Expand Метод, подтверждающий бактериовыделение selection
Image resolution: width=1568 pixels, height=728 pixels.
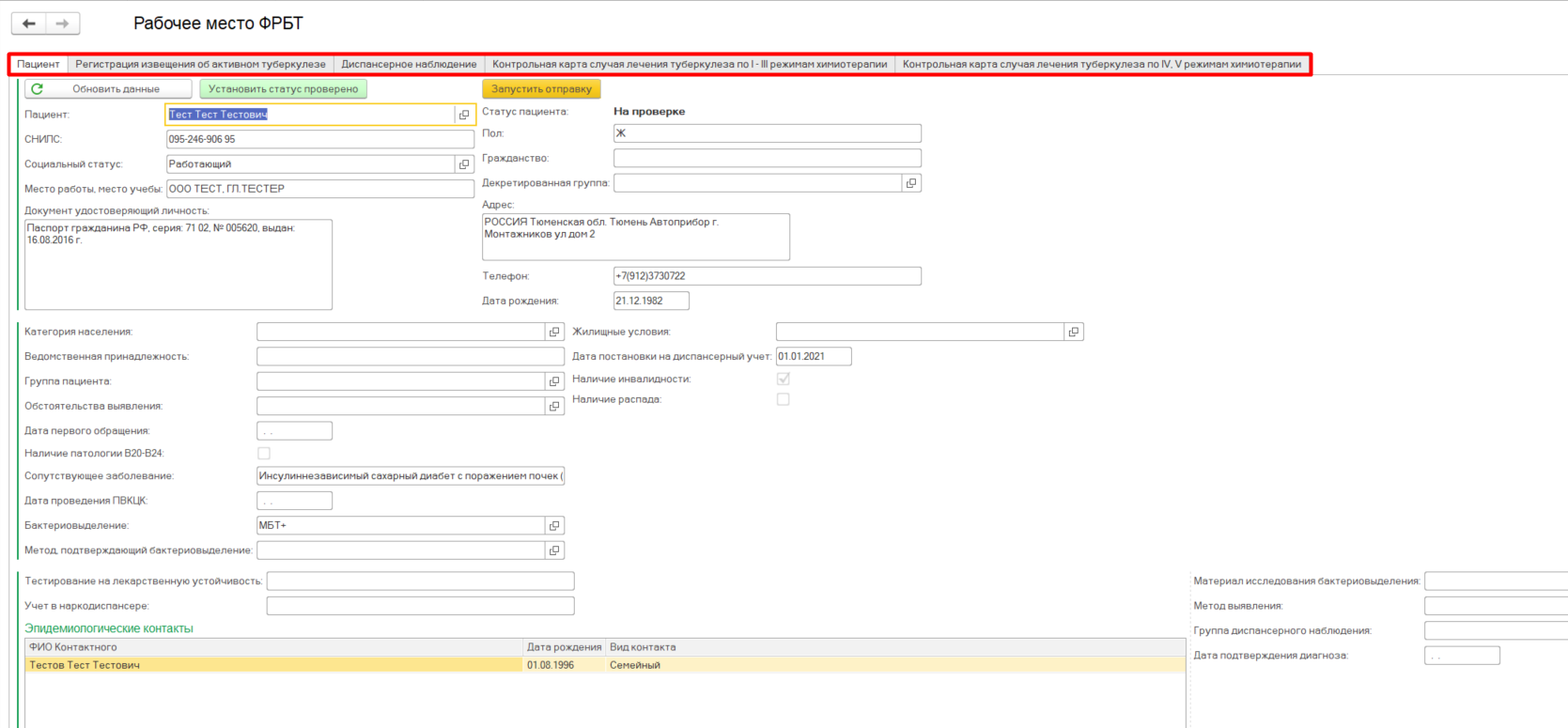pyautogui.click(x=554, y=550)
